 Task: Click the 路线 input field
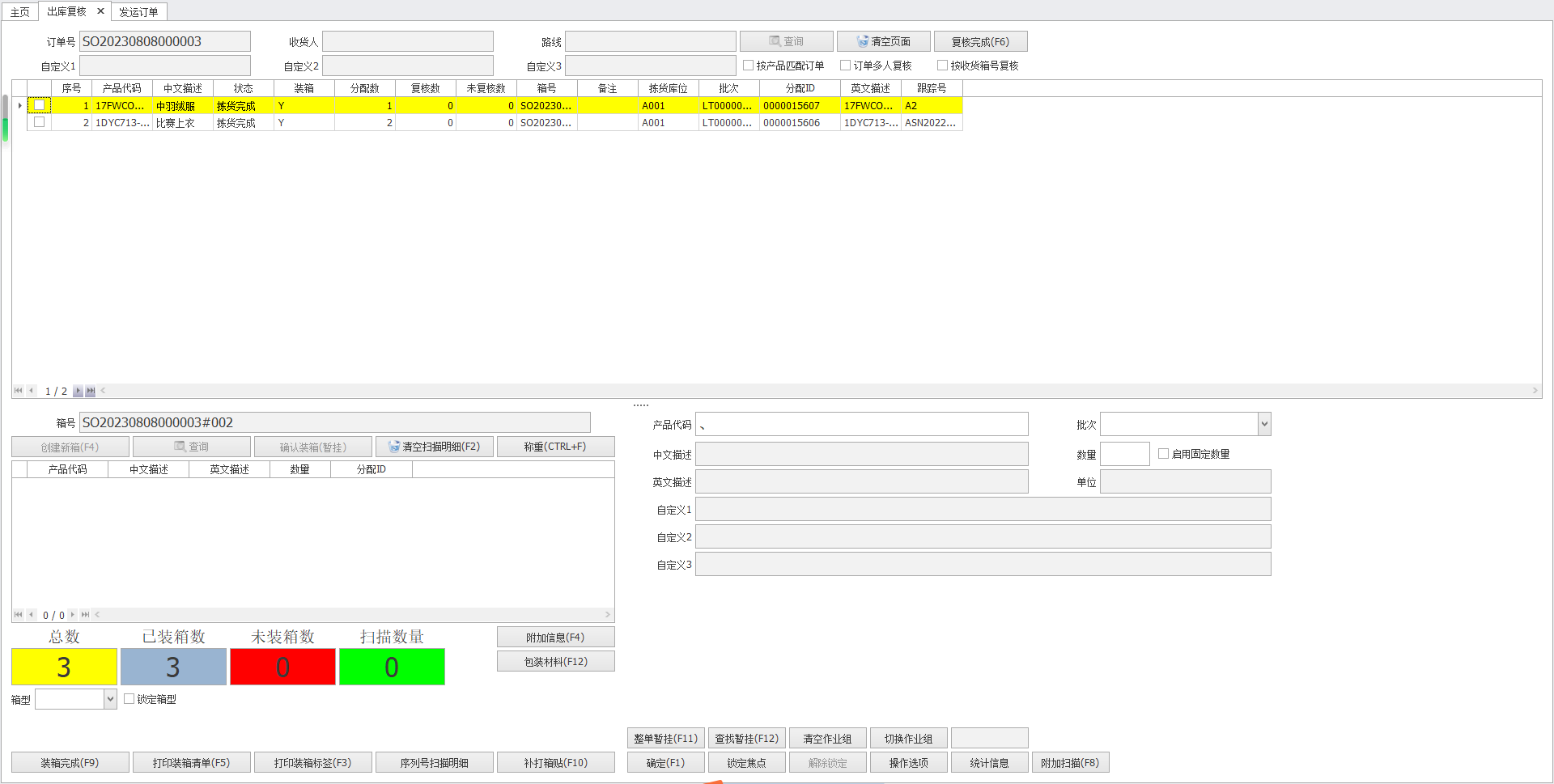651,41
